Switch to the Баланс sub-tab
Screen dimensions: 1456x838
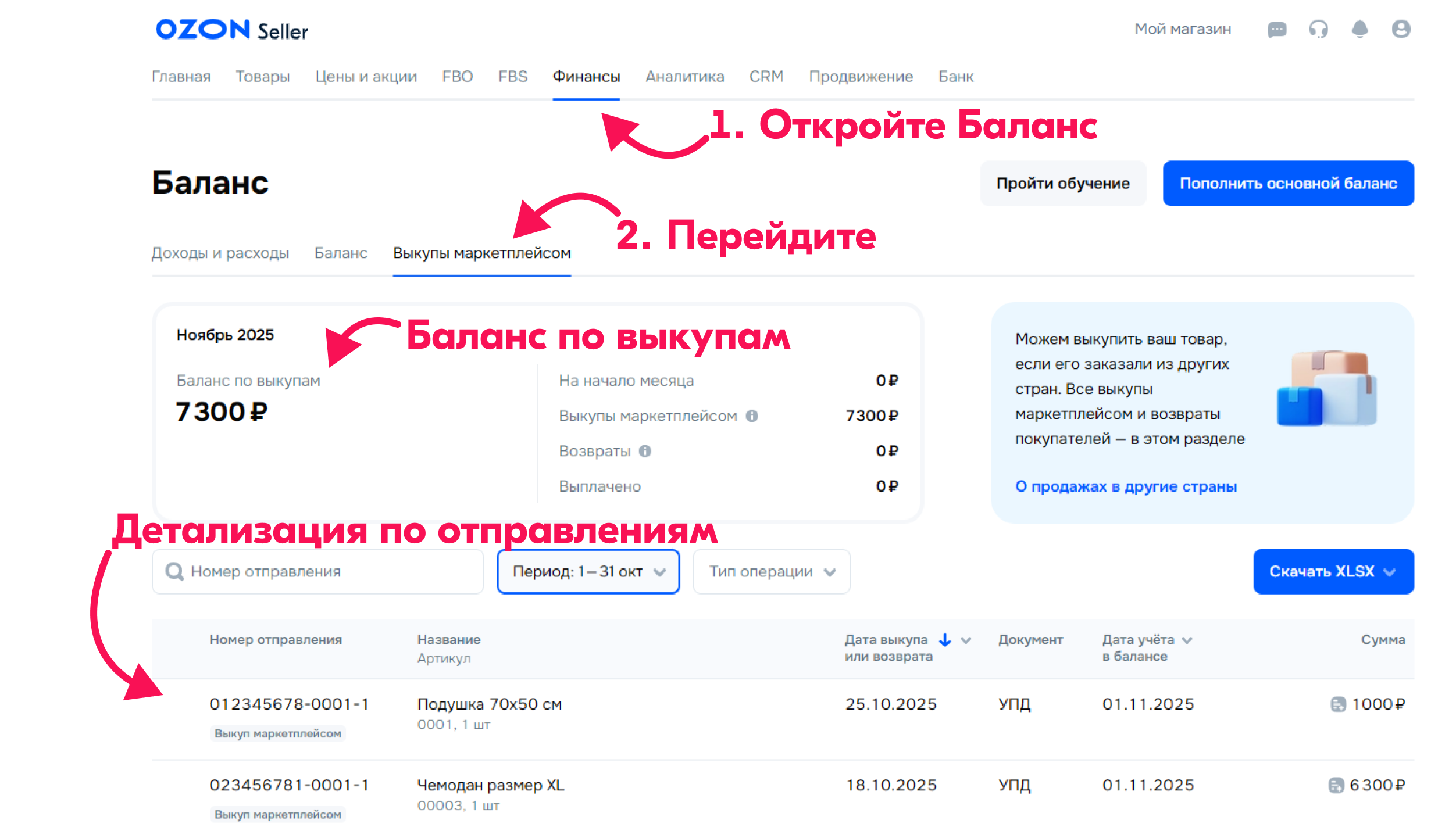pyautogui.click(x=341, y=253)
